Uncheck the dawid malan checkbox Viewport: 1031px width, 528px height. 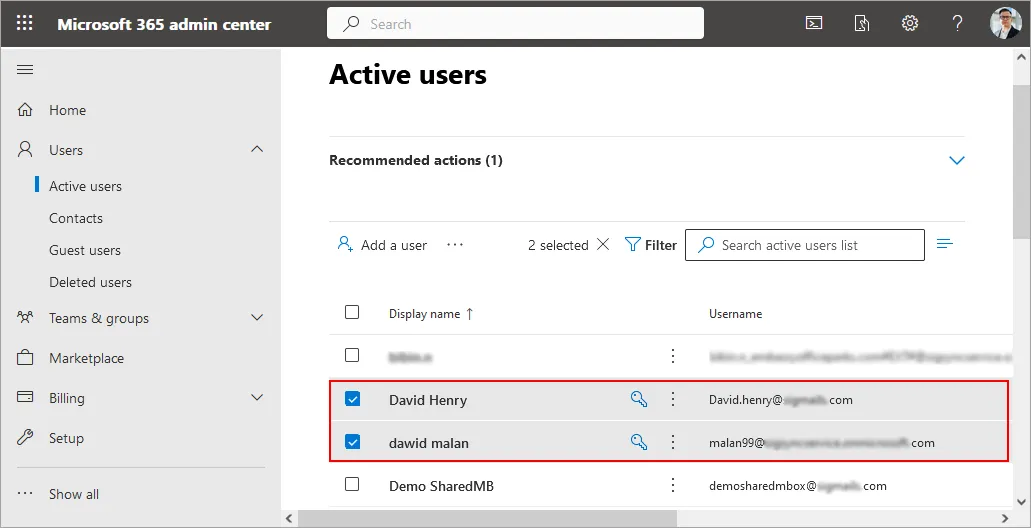352,441
